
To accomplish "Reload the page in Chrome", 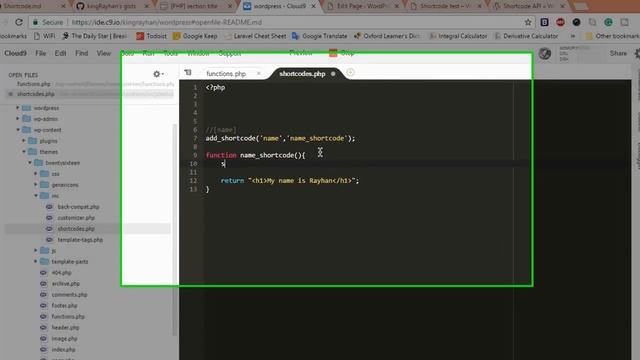I will (x=19, y=22).
